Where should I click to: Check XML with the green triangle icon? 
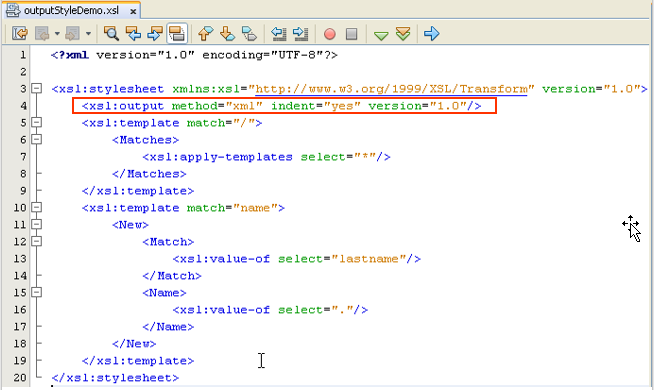(381, 35)
